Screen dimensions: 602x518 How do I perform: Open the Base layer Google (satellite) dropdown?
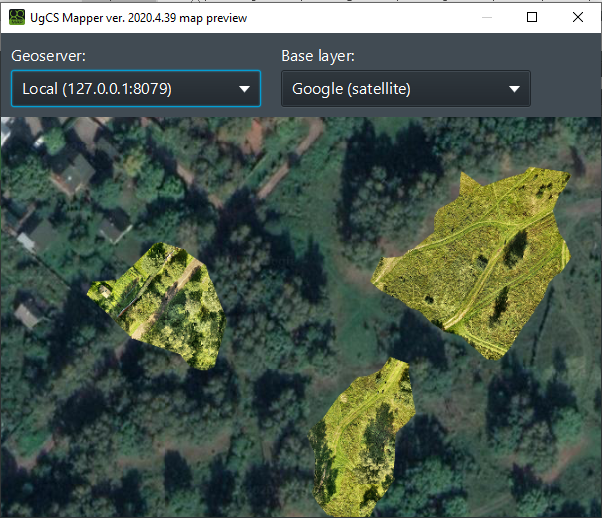[406, 89]
